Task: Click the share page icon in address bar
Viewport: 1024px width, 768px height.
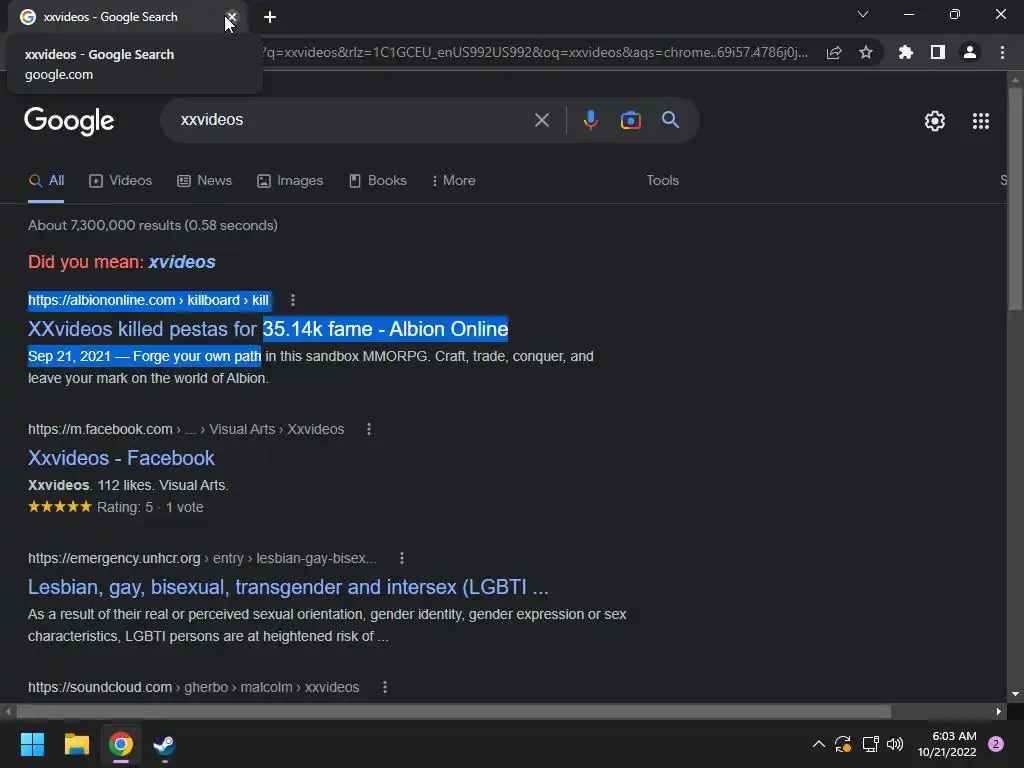Action: 834,53
